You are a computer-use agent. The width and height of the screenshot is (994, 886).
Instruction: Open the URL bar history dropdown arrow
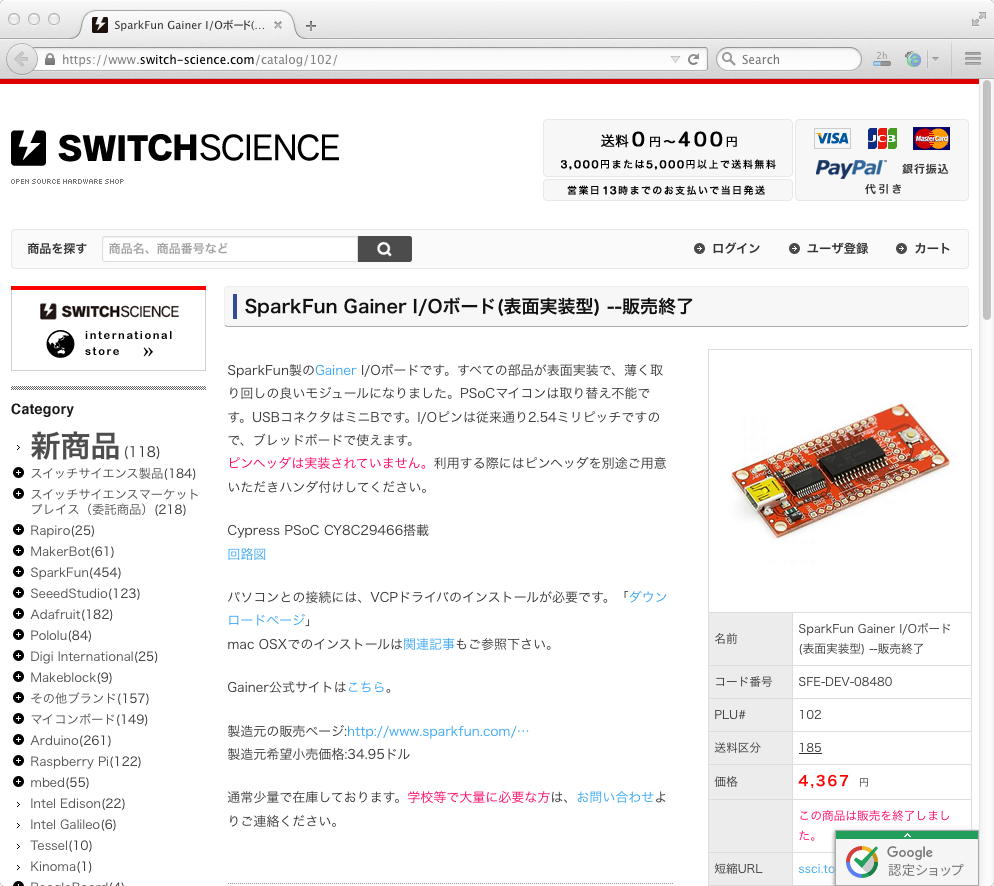coord(675,59)
